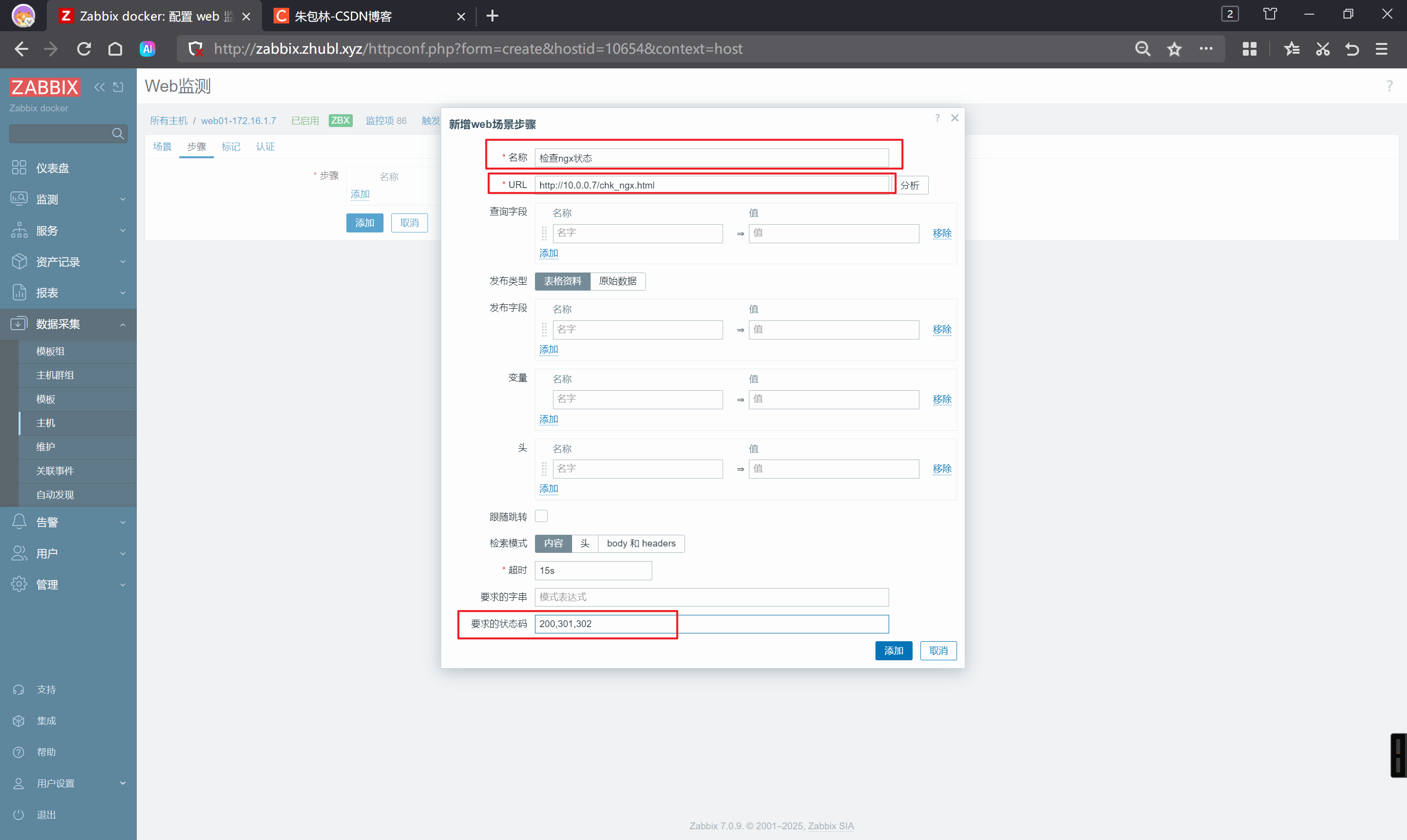Click the 超时 timeout input field
Screen dimensions: 1407x840
click(593, 570)
